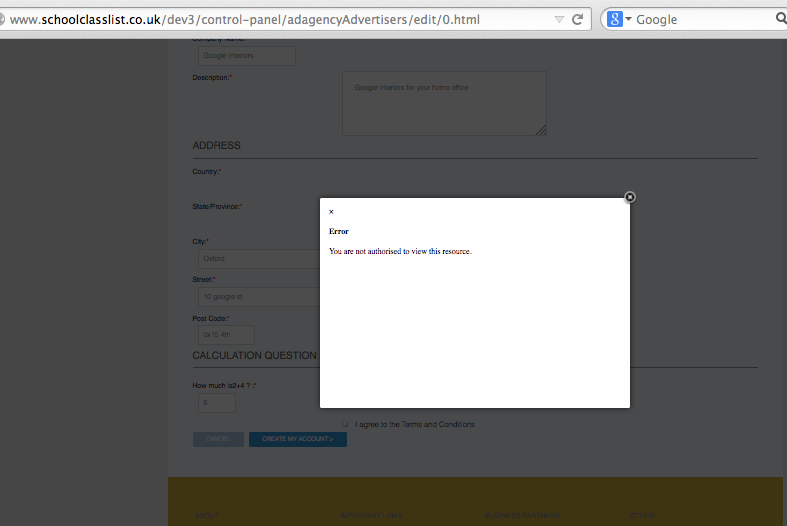Click into the Description text area

(x=444, y=102)
